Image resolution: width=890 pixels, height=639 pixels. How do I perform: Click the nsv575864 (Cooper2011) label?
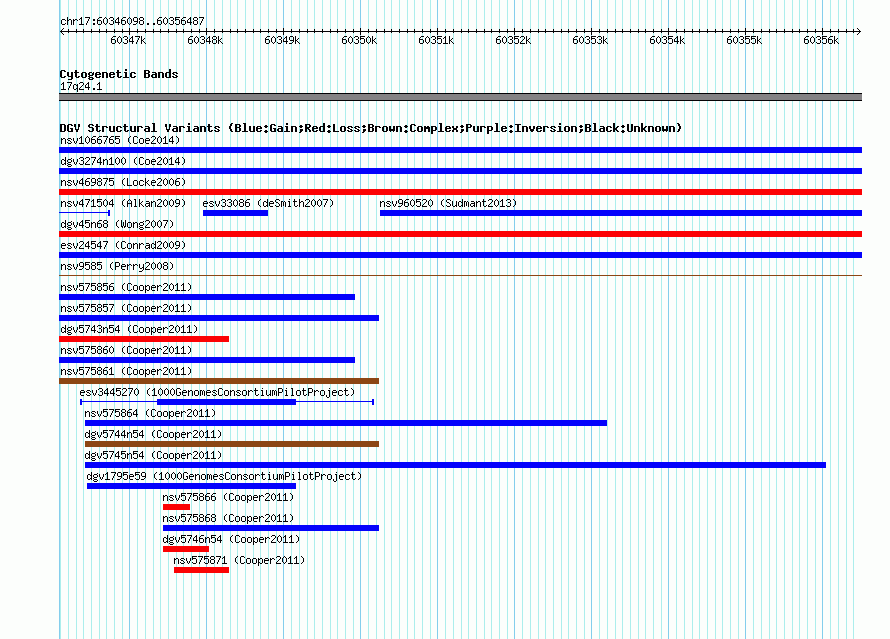[x=150, y=413]
